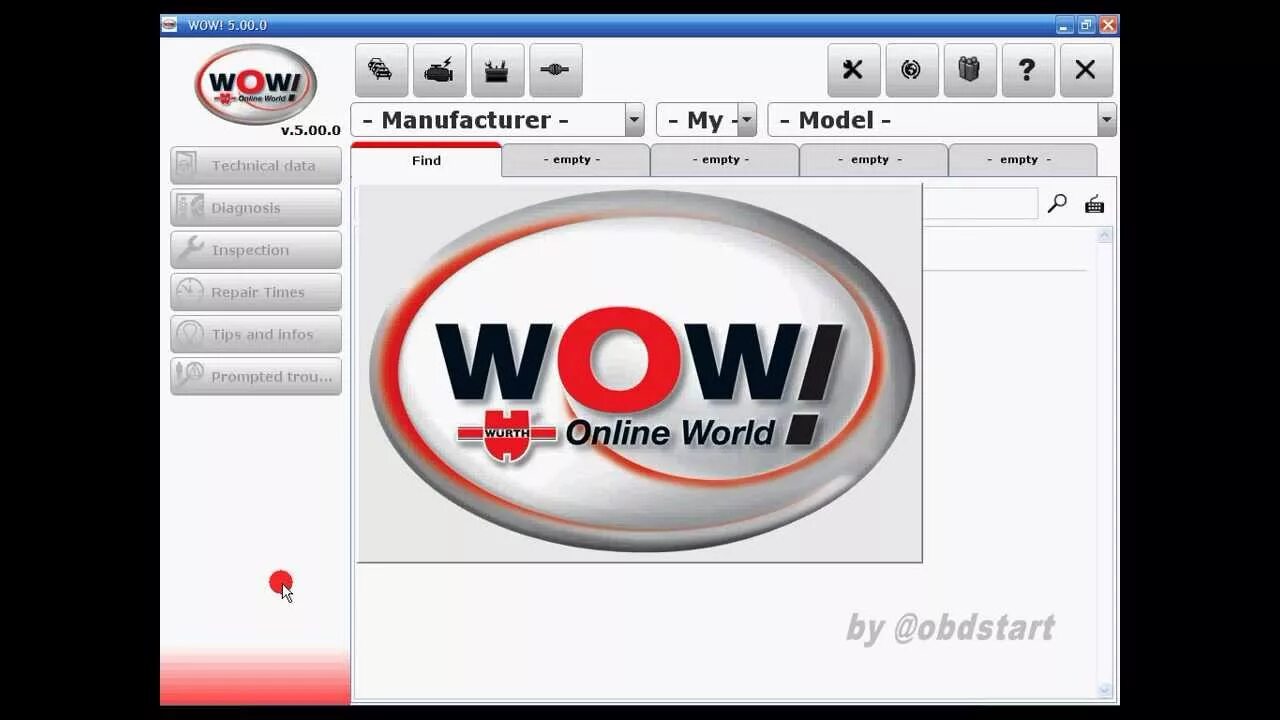Open Tips and infos section
The height and width of the screenshot is (720, 1280).
256,334
